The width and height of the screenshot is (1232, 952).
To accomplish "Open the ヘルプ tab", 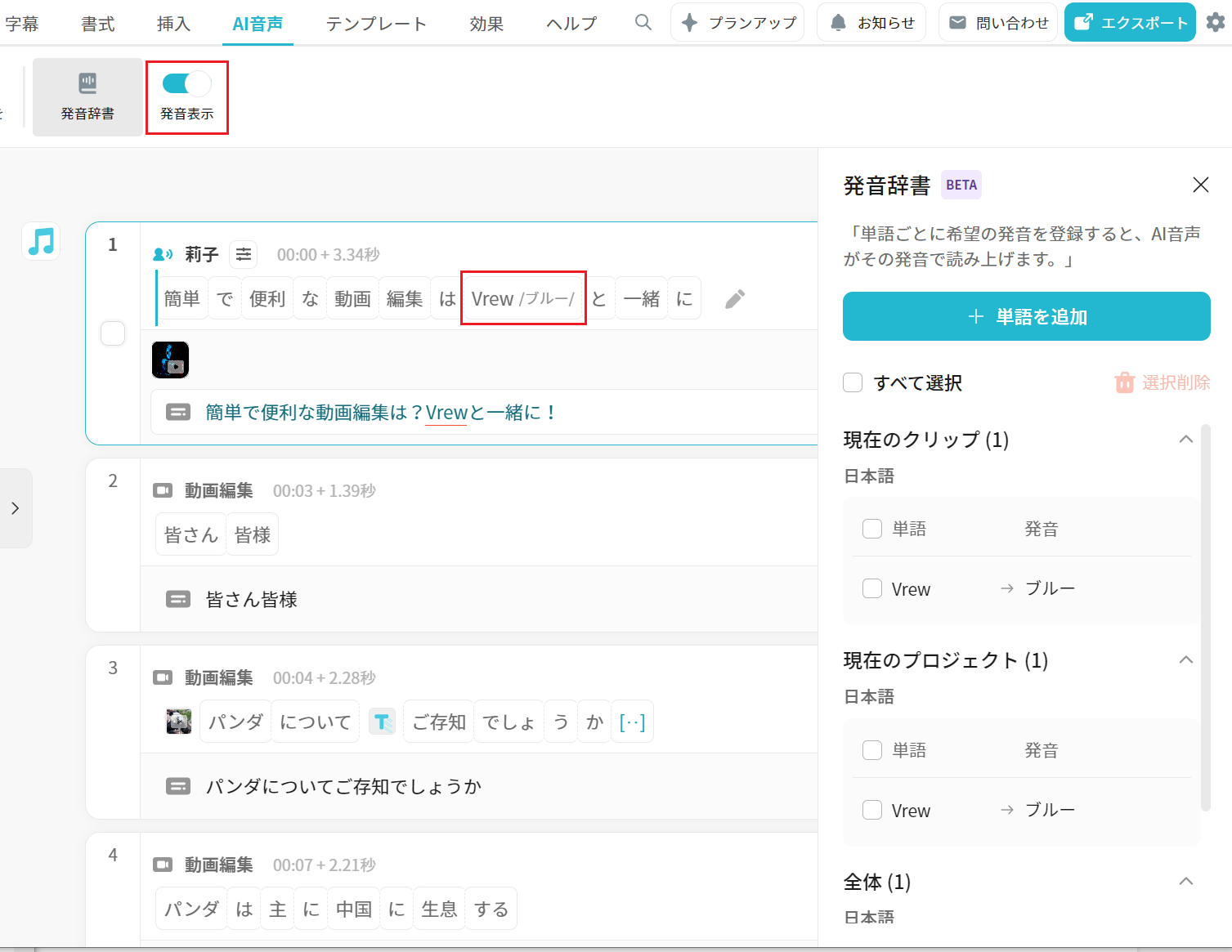I will click(571, 24).
